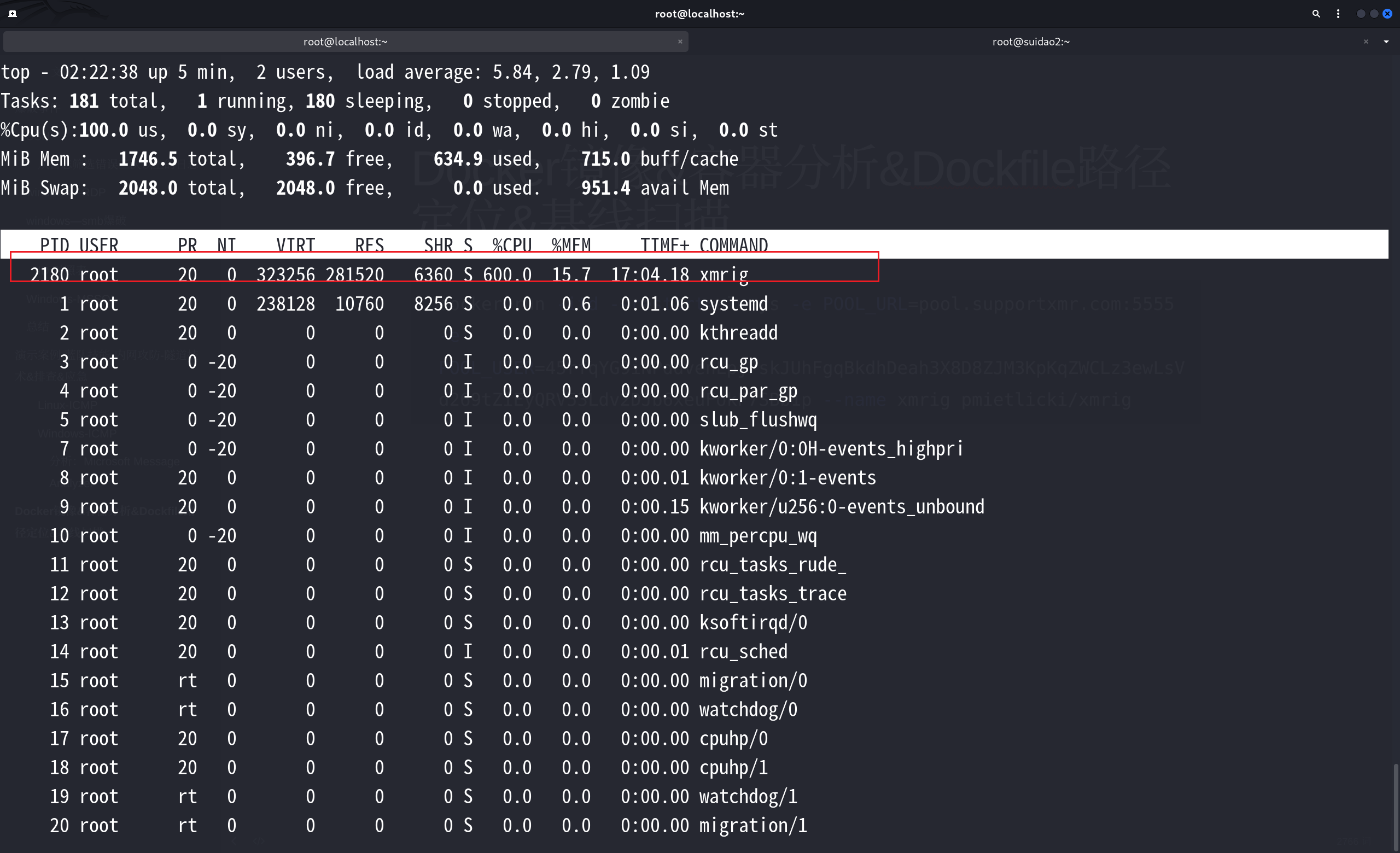Close the root@localhost tab
Screen dimensions: 1400x853
point(680,42)
